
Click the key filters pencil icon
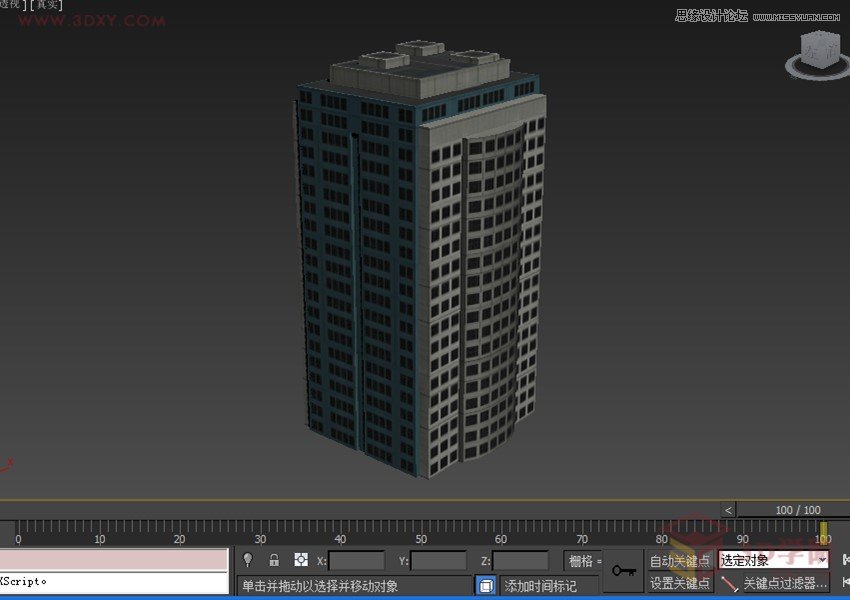(x=729, y=583)
